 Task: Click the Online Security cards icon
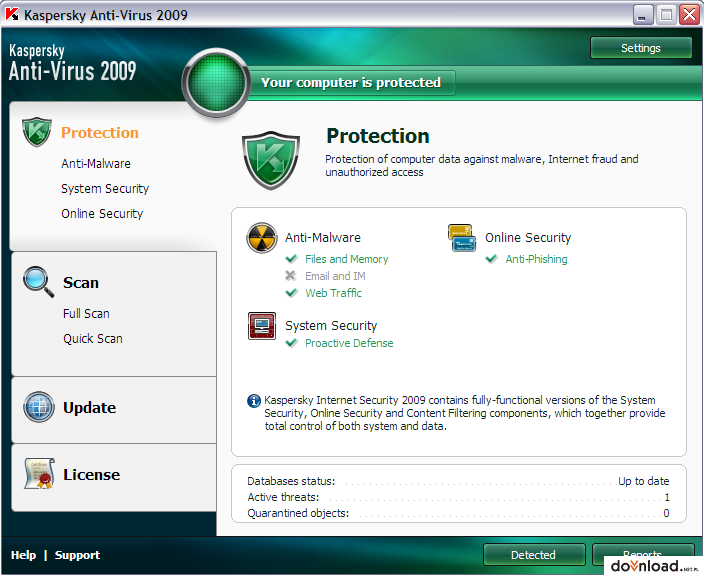462,238
